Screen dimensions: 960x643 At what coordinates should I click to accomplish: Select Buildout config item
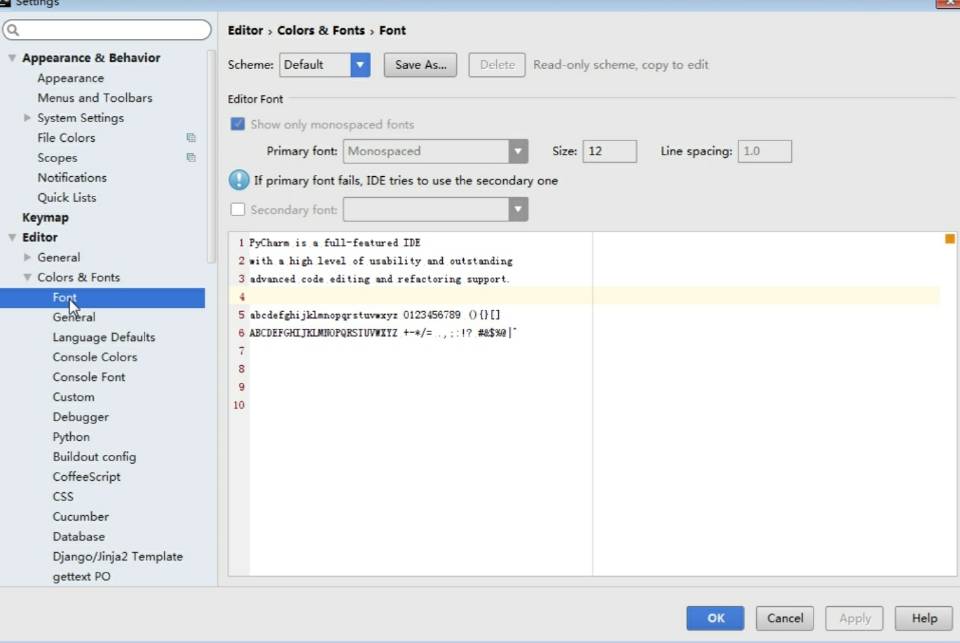pos(94,457)
